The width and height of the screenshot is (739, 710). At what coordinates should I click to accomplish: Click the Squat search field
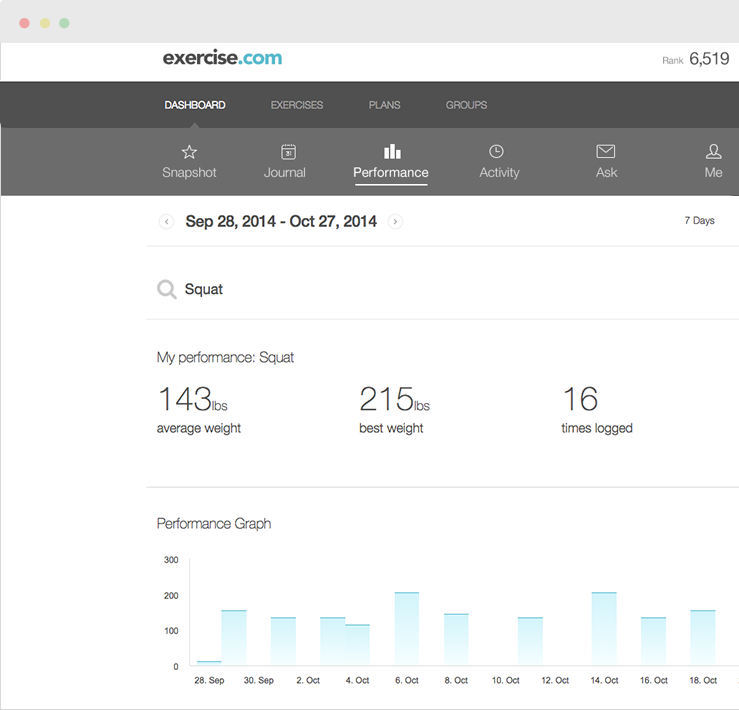442,289
